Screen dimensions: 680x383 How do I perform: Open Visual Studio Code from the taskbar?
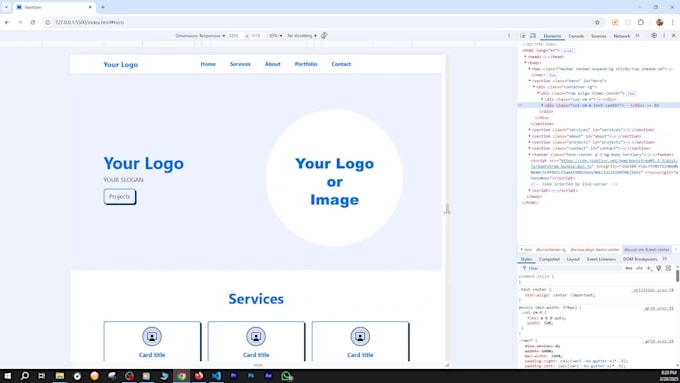(x=216, y=376)
